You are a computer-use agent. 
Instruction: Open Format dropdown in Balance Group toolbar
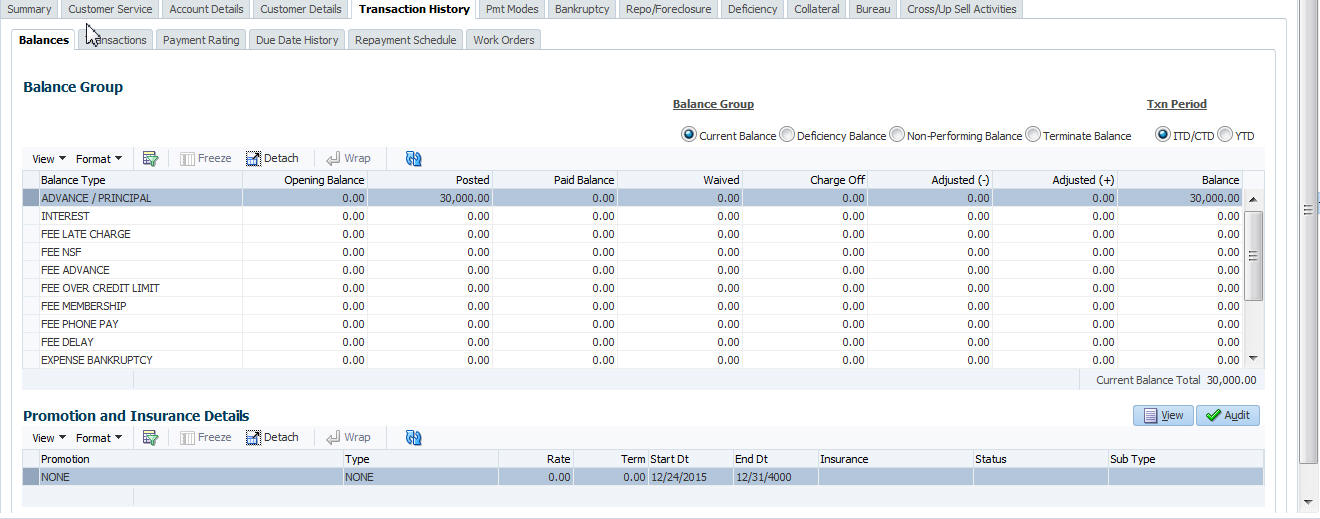99,158
